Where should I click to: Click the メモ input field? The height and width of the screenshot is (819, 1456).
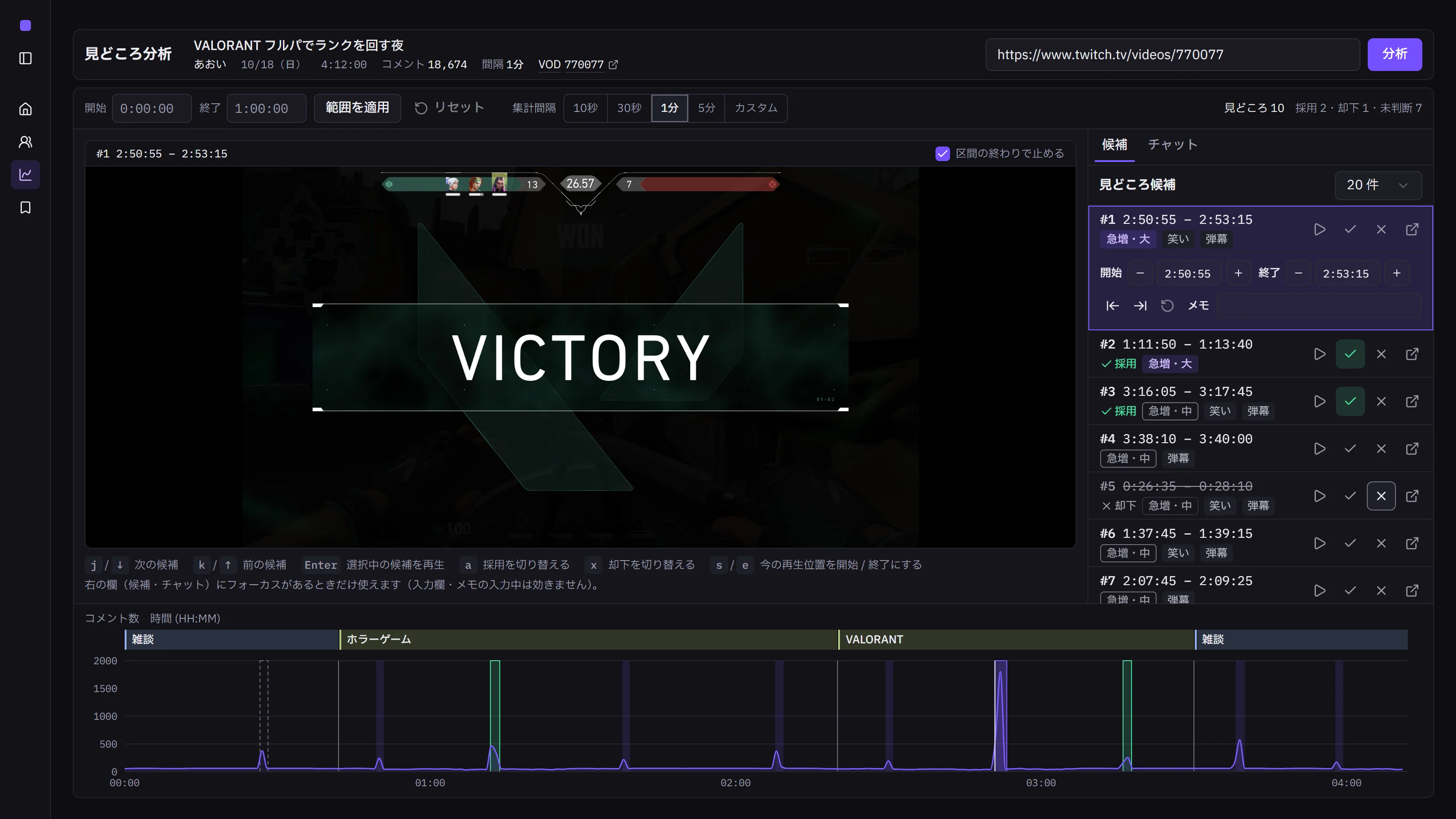[x=1319, y=306]
